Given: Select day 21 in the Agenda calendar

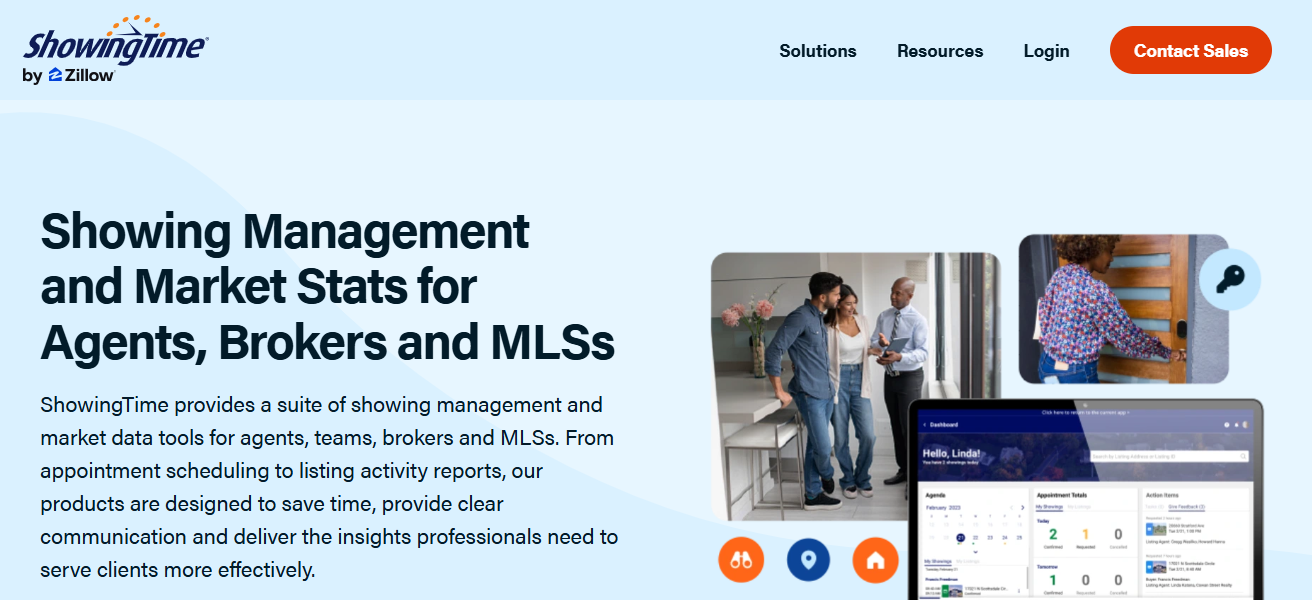Looking at the screenshot, I should (960, 537).
